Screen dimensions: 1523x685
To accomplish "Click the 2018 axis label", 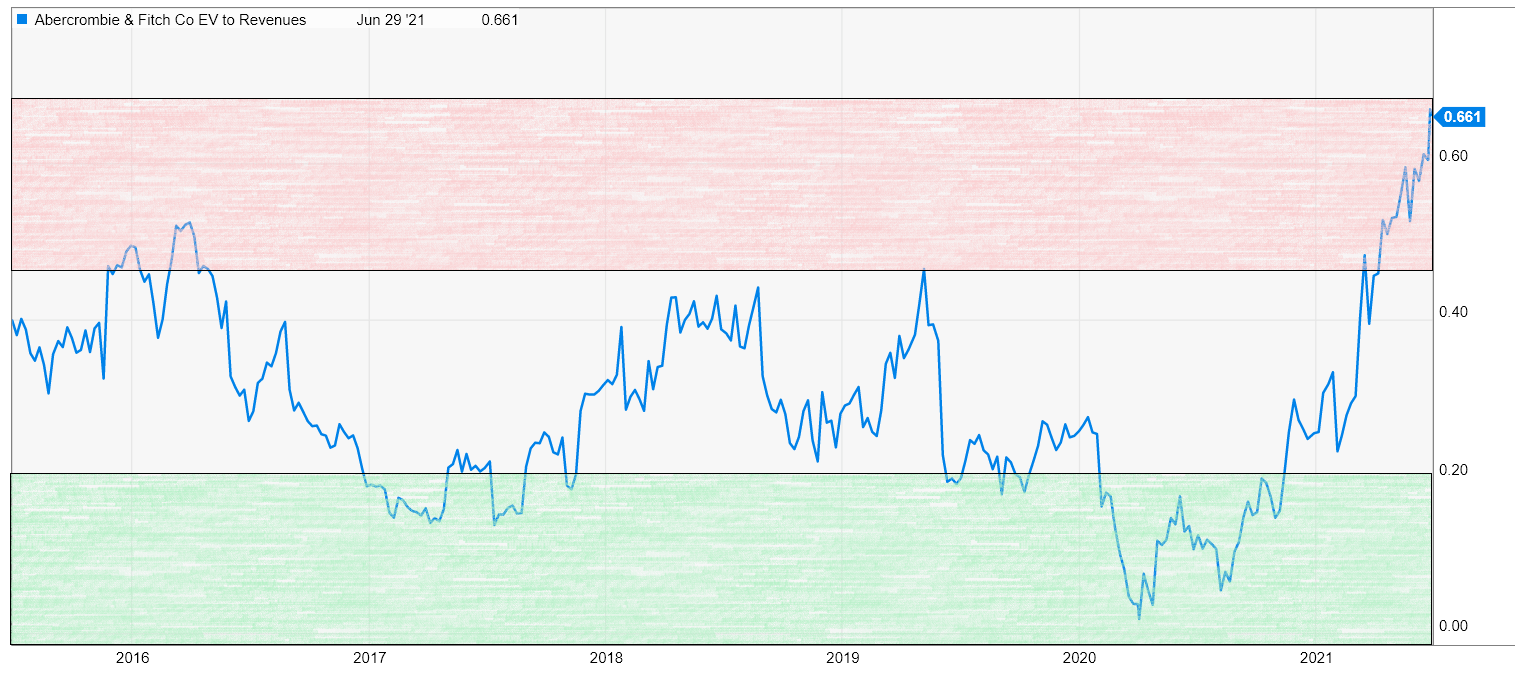I will 607,659.
